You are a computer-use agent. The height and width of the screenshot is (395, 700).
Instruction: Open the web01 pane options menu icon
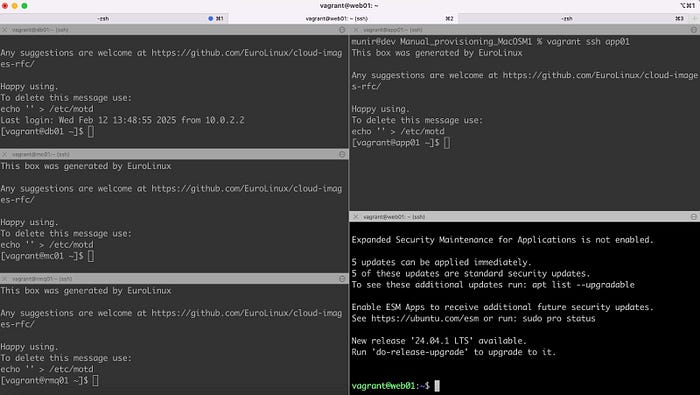(694, 216)
